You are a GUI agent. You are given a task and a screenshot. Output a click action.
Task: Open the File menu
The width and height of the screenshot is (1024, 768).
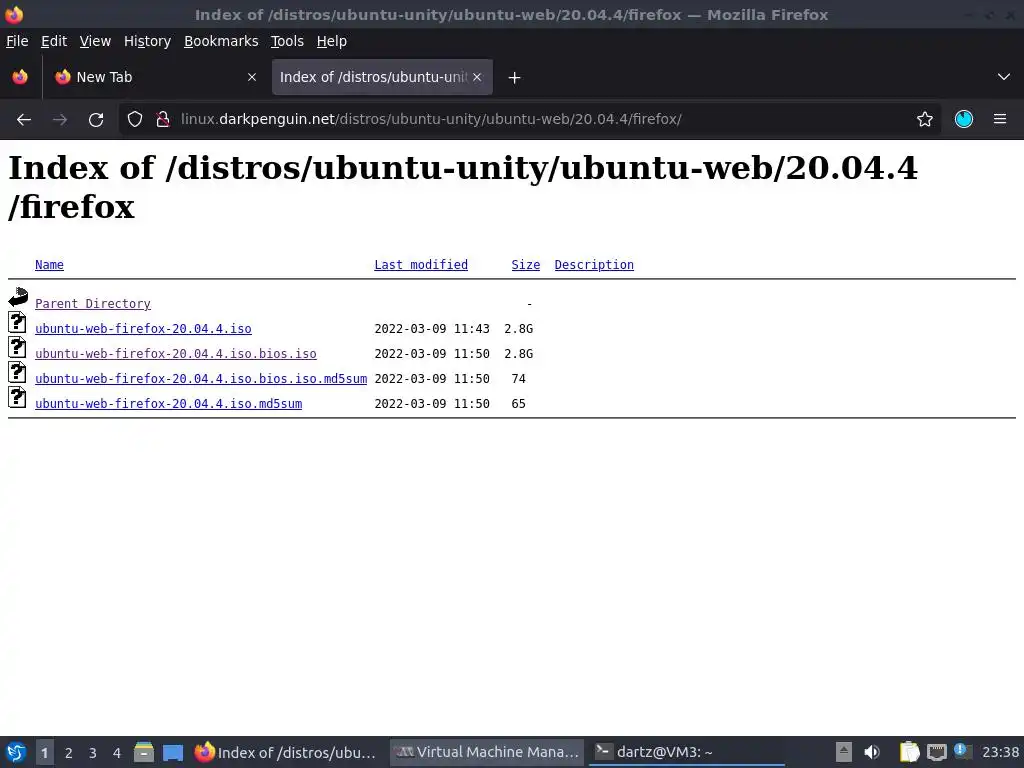click(x=17, y=41)
